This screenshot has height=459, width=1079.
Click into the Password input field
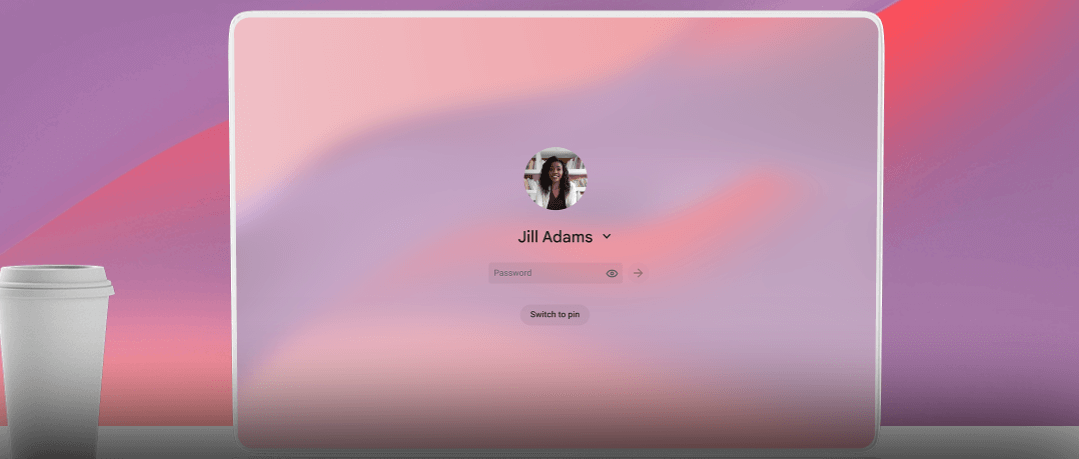(x=545, y=273)
